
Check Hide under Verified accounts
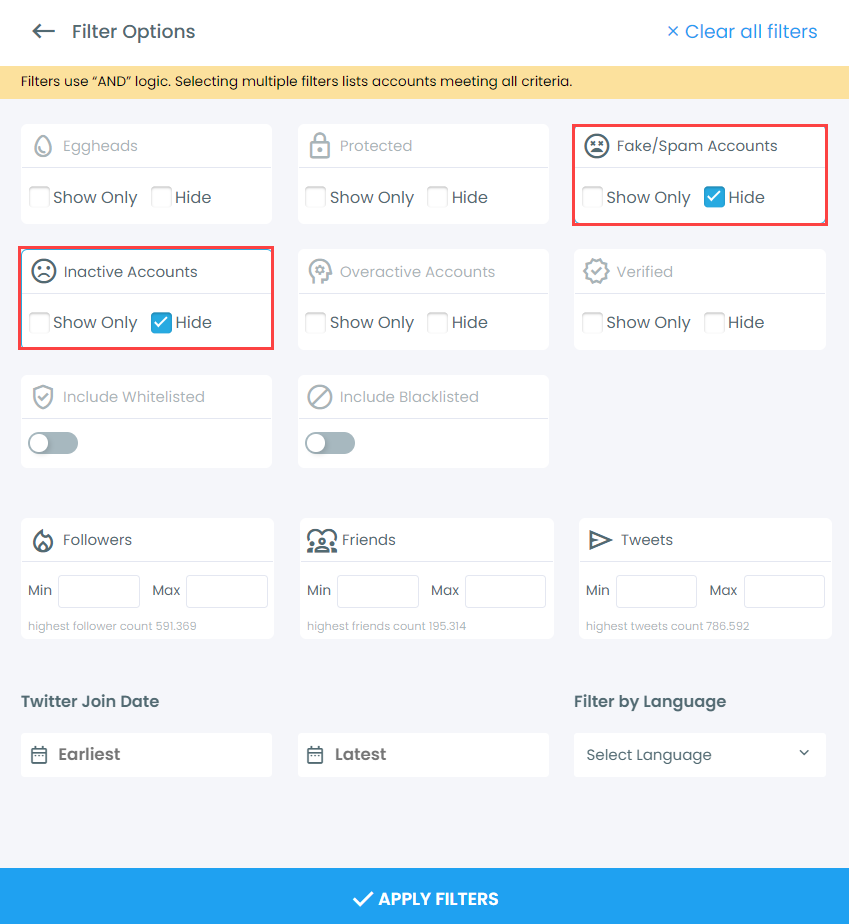714,322
